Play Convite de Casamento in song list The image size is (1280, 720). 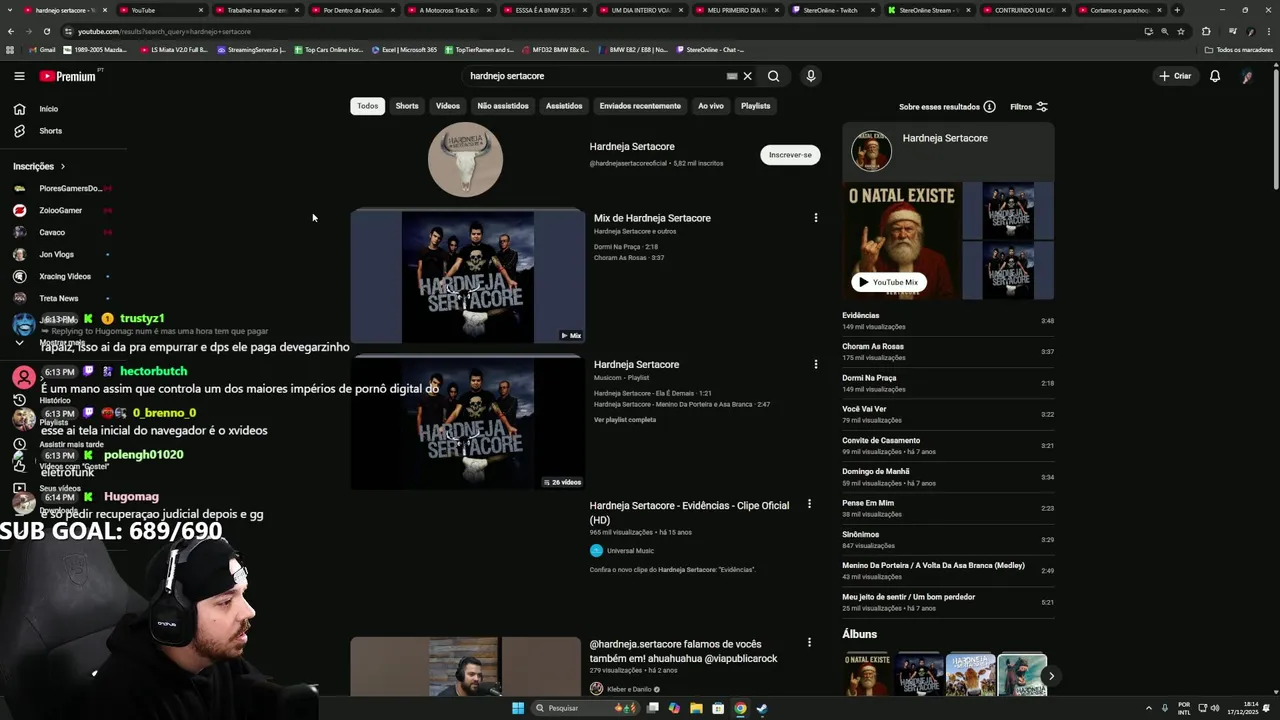tap(947, 445)
